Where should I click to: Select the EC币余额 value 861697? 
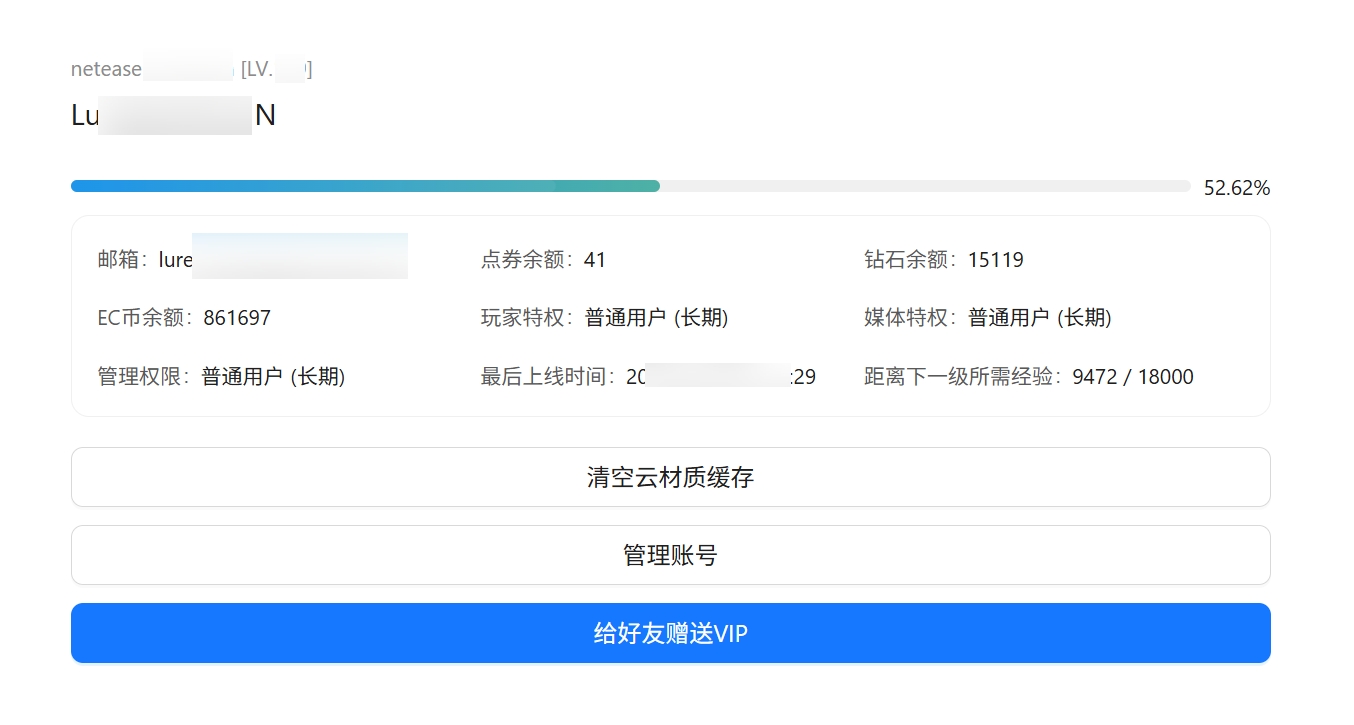pyautogui.click(x=237, y=318)
